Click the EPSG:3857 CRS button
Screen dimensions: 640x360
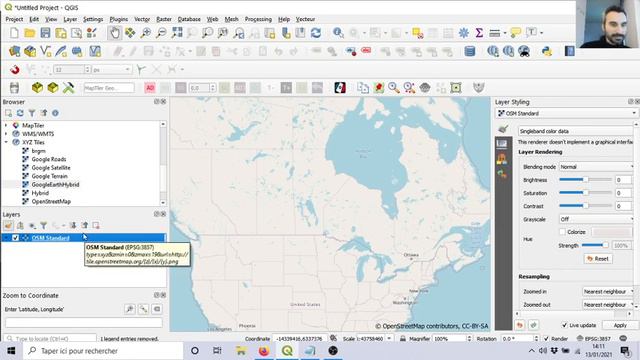593,339
